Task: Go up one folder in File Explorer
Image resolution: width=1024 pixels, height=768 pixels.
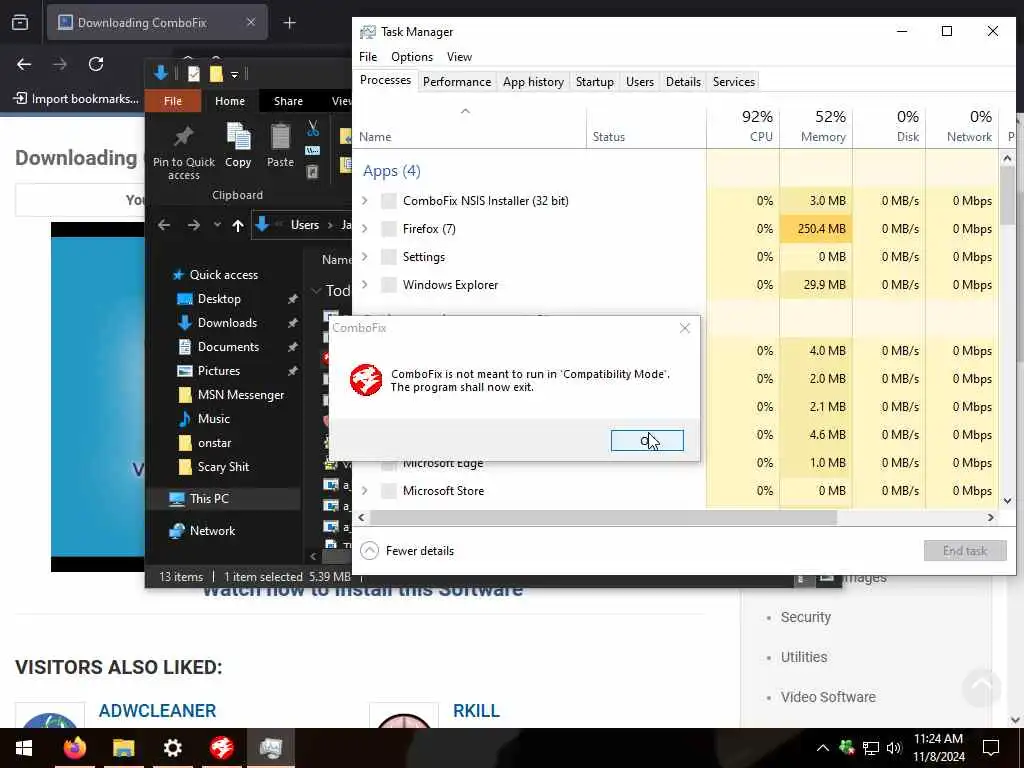Action: (238, 225)
